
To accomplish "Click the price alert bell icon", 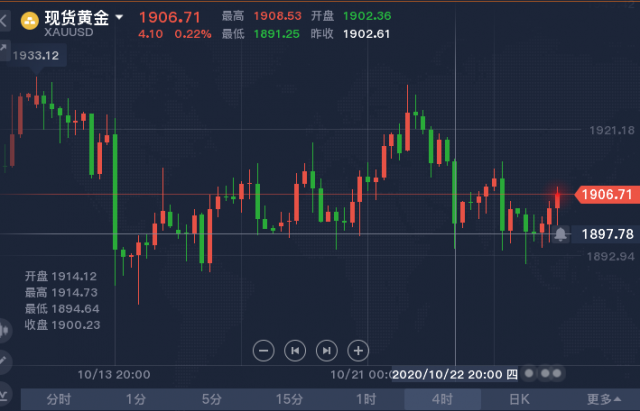I will 560,234.
